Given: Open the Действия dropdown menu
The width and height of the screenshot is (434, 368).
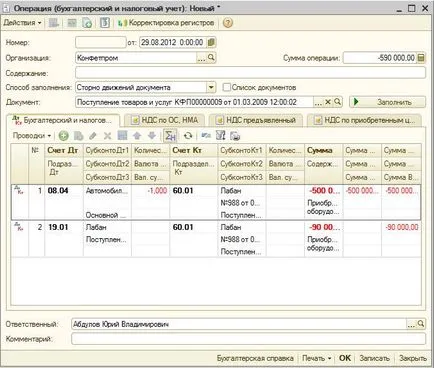Looking at the screenshot, I should [22, 23].
